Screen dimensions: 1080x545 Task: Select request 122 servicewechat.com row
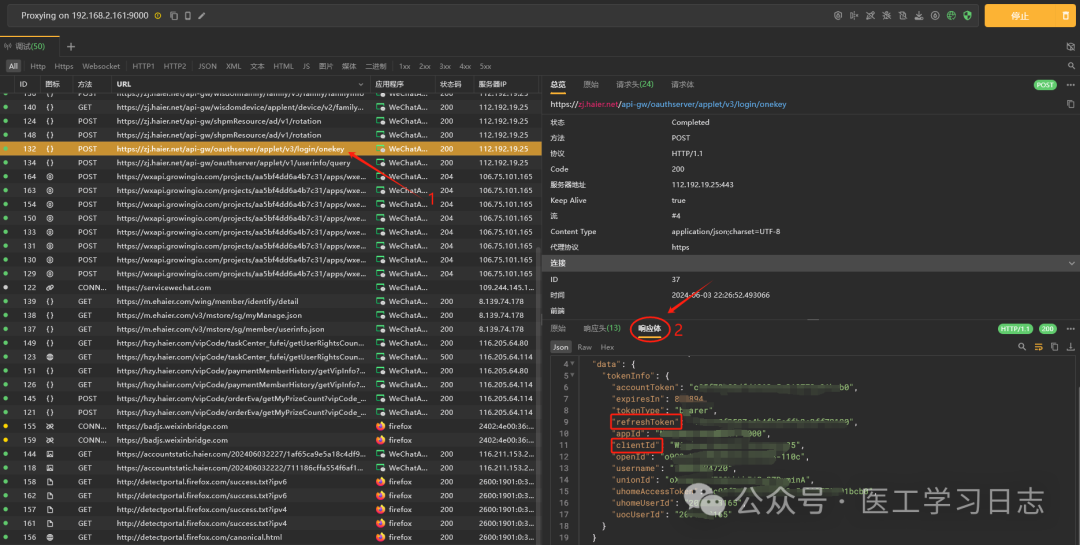[270, 287]
